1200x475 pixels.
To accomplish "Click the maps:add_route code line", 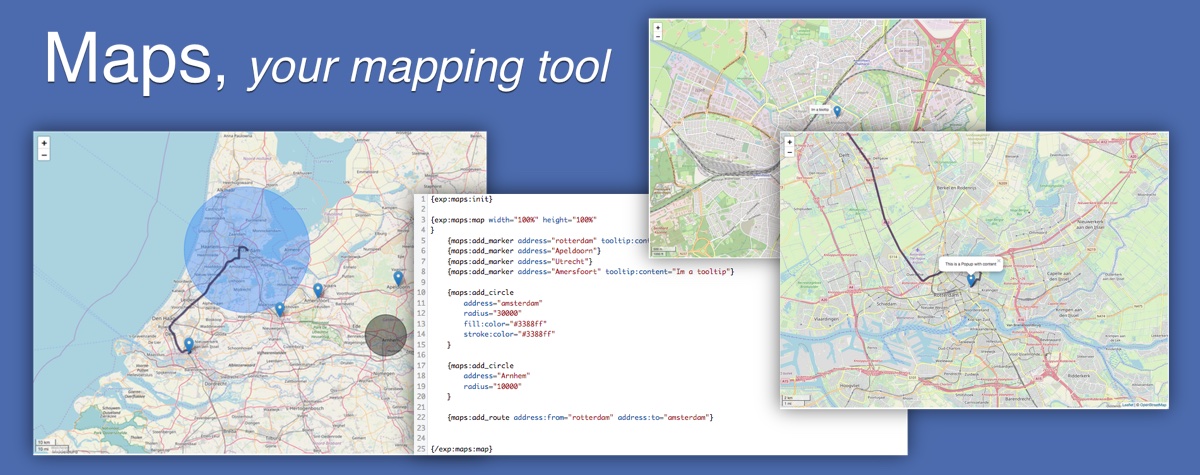I will pos(580,417).
